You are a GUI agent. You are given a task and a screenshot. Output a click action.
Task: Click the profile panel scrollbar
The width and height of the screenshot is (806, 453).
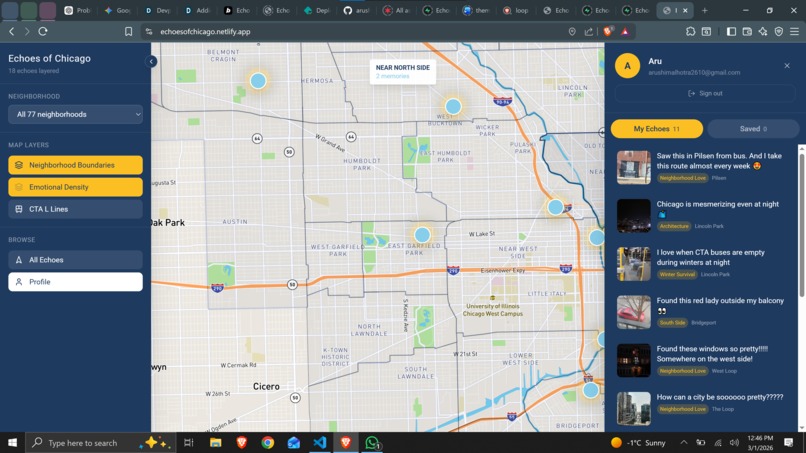coord(801,225)
